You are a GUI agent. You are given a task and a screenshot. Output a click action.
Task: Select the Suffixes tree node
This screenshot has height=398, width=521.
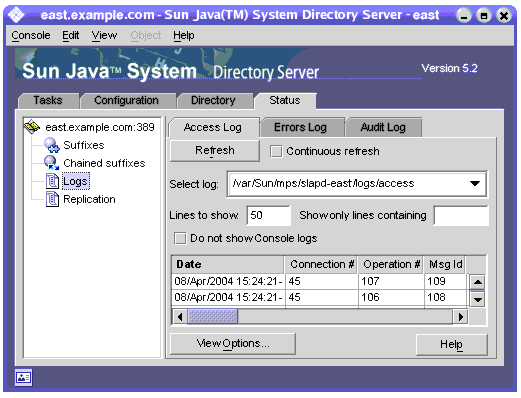84,145
